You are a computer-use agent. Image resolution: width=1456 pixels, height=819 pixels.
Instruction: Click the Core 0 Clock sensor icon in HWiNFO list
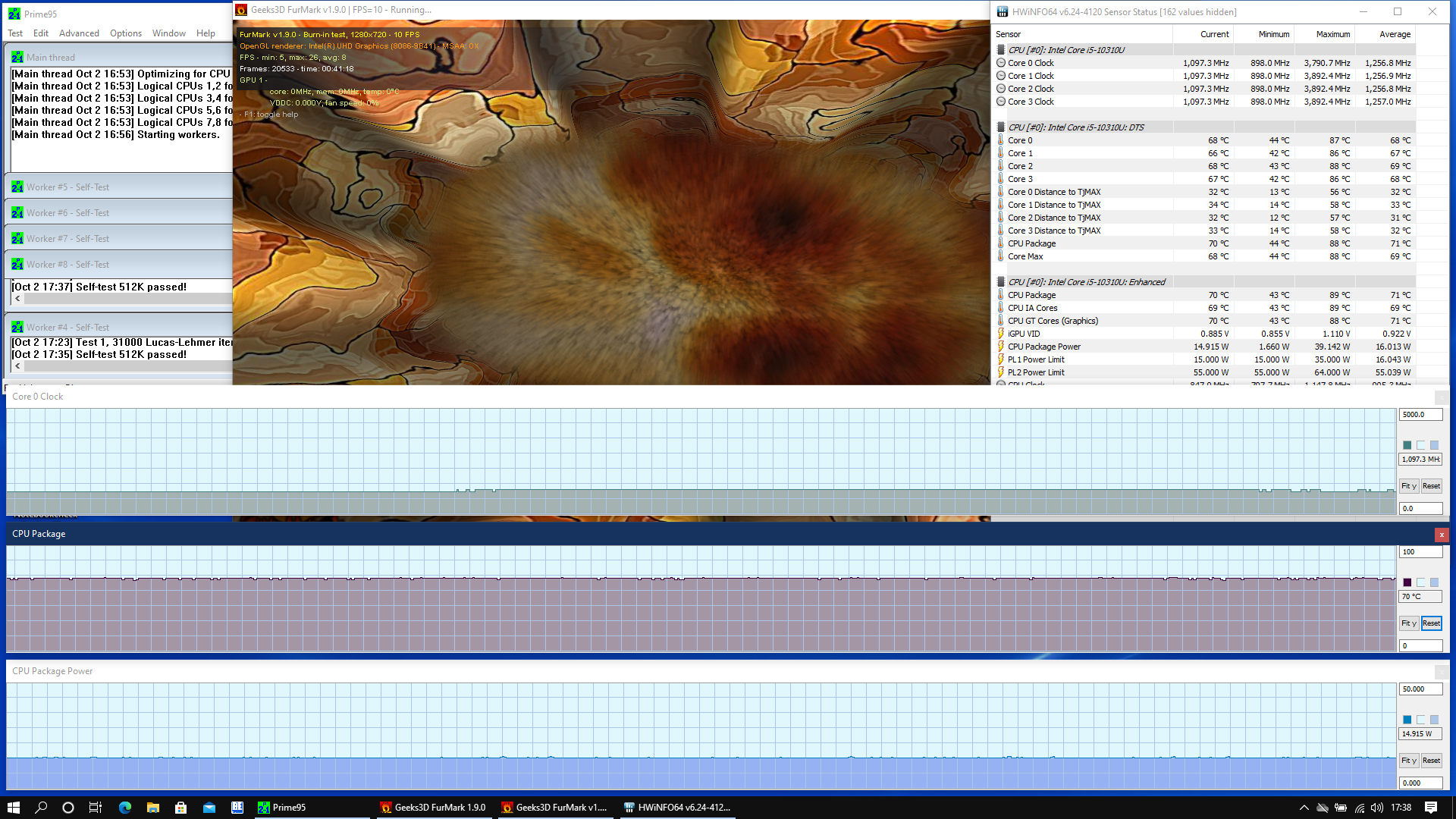click(x=1001, y=63)
